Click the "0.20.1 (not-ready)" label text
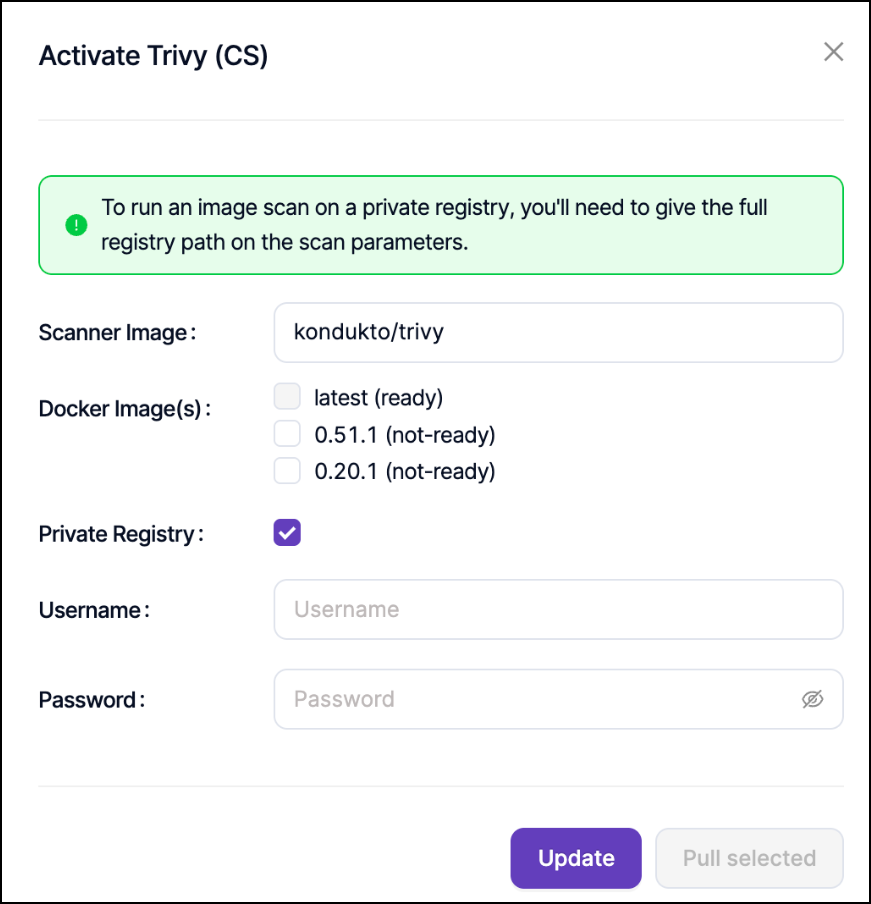 click(405, 471)
